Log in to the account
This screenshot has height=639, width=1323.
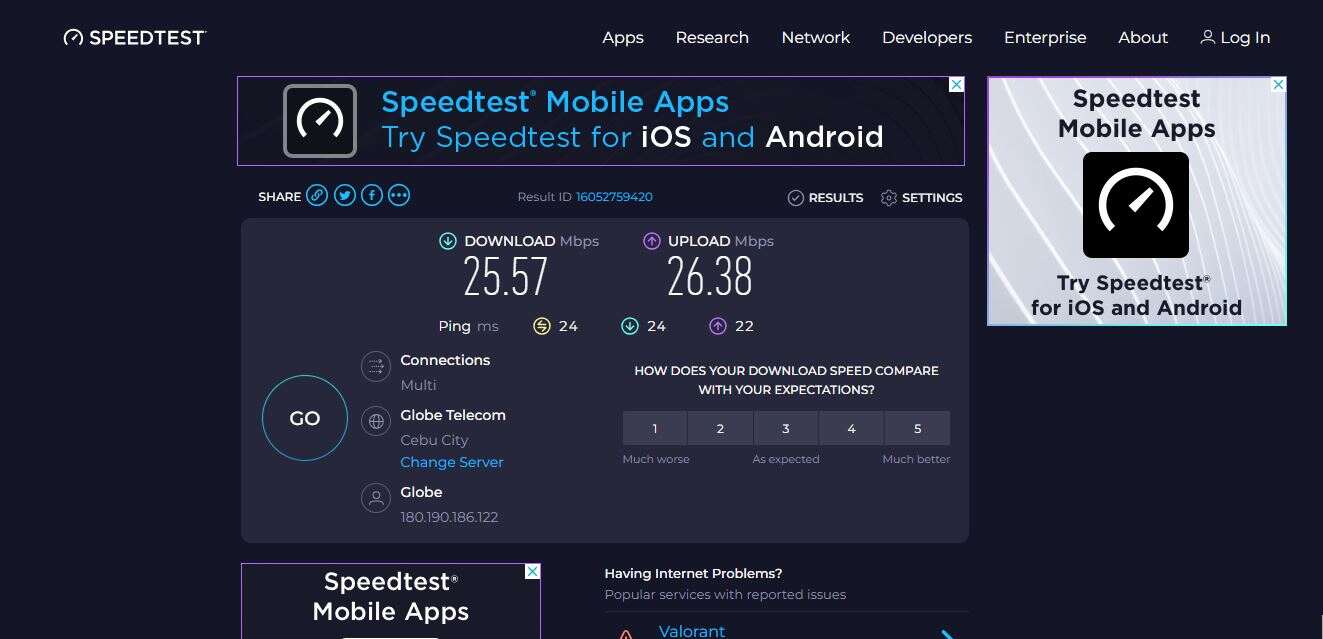[1235, 37]
